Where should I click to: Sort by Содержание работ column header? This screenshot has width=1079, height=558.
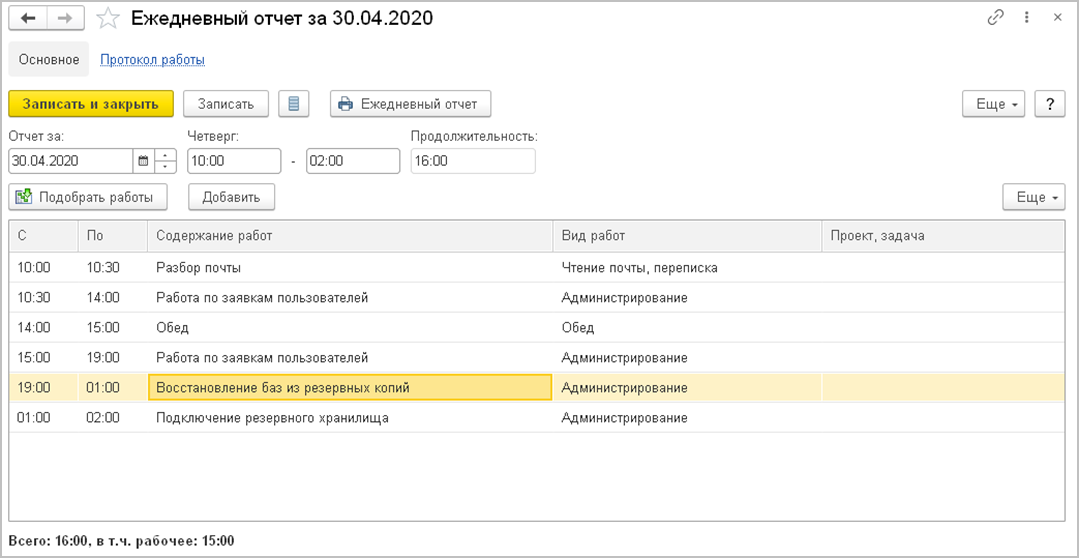349,236
